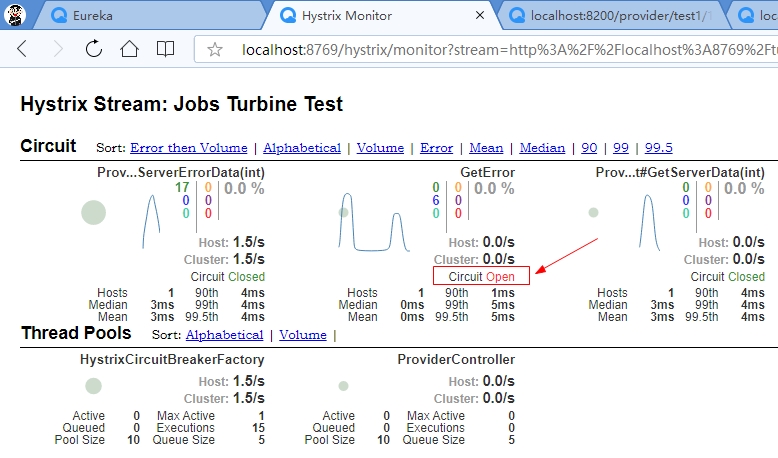The image size is (778, 458).
Task: Close the Hystrix Monitor tab
Action: click(x=479, y=15)
